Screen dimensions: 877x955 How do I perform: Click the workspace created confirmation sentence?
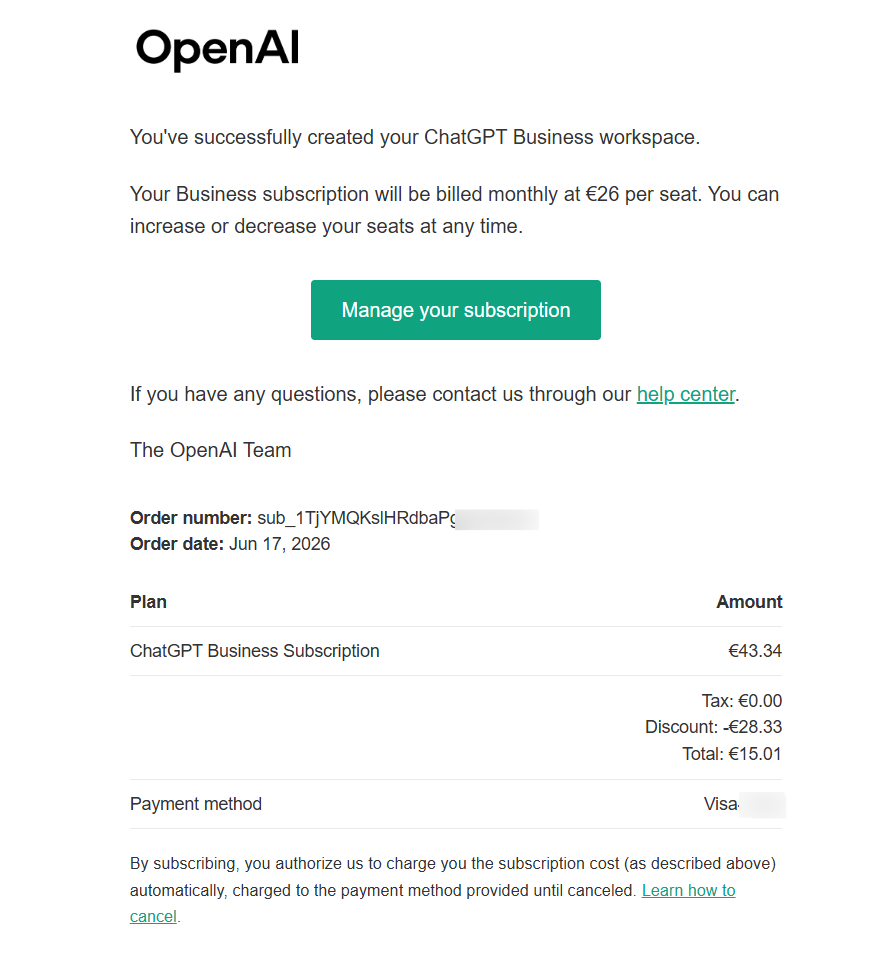[415, 137]
